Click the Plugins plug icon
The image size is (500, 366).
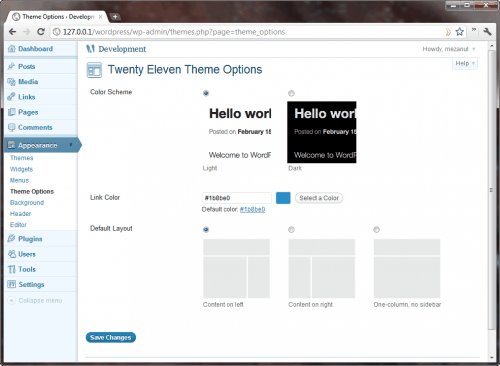(12, 239)
